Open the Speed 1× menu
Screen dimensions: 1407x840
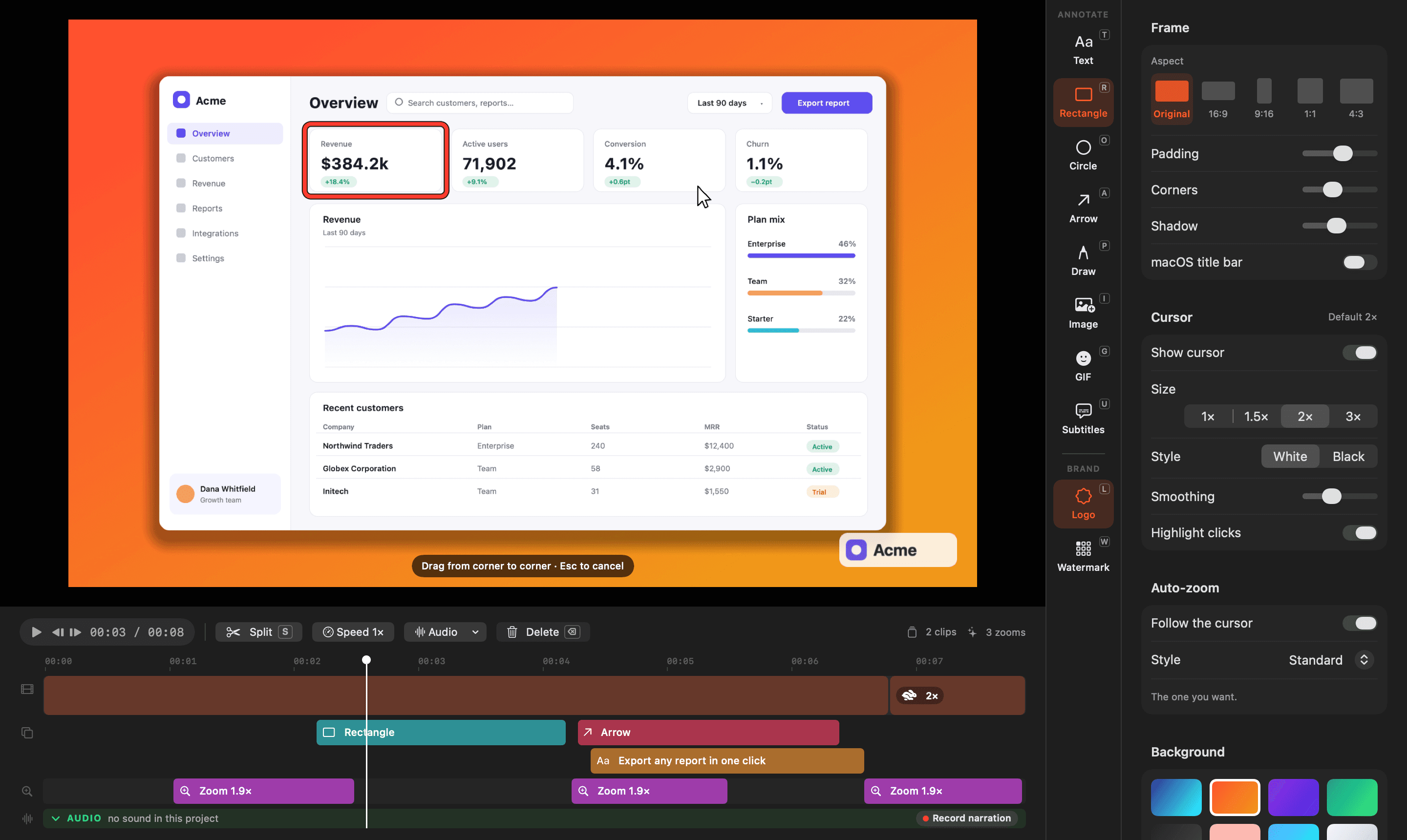353,631
